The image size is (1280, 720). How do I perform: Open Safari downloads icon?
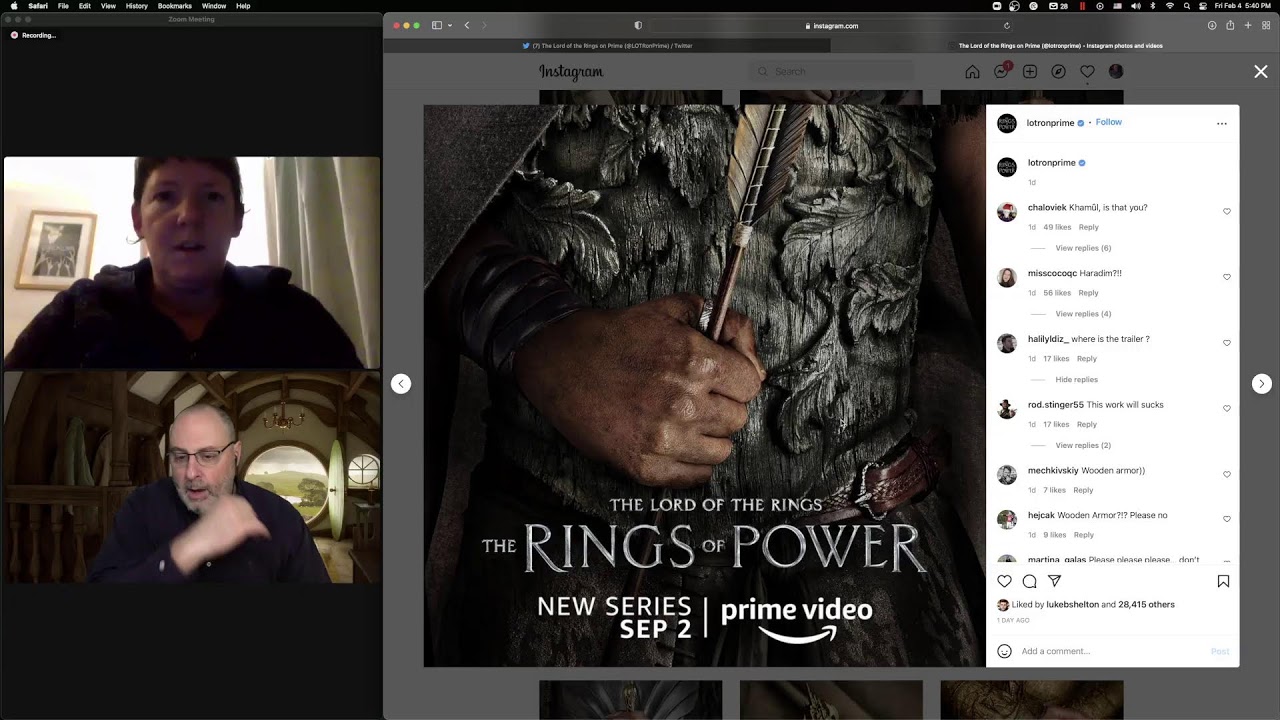tap(1212, 25)
